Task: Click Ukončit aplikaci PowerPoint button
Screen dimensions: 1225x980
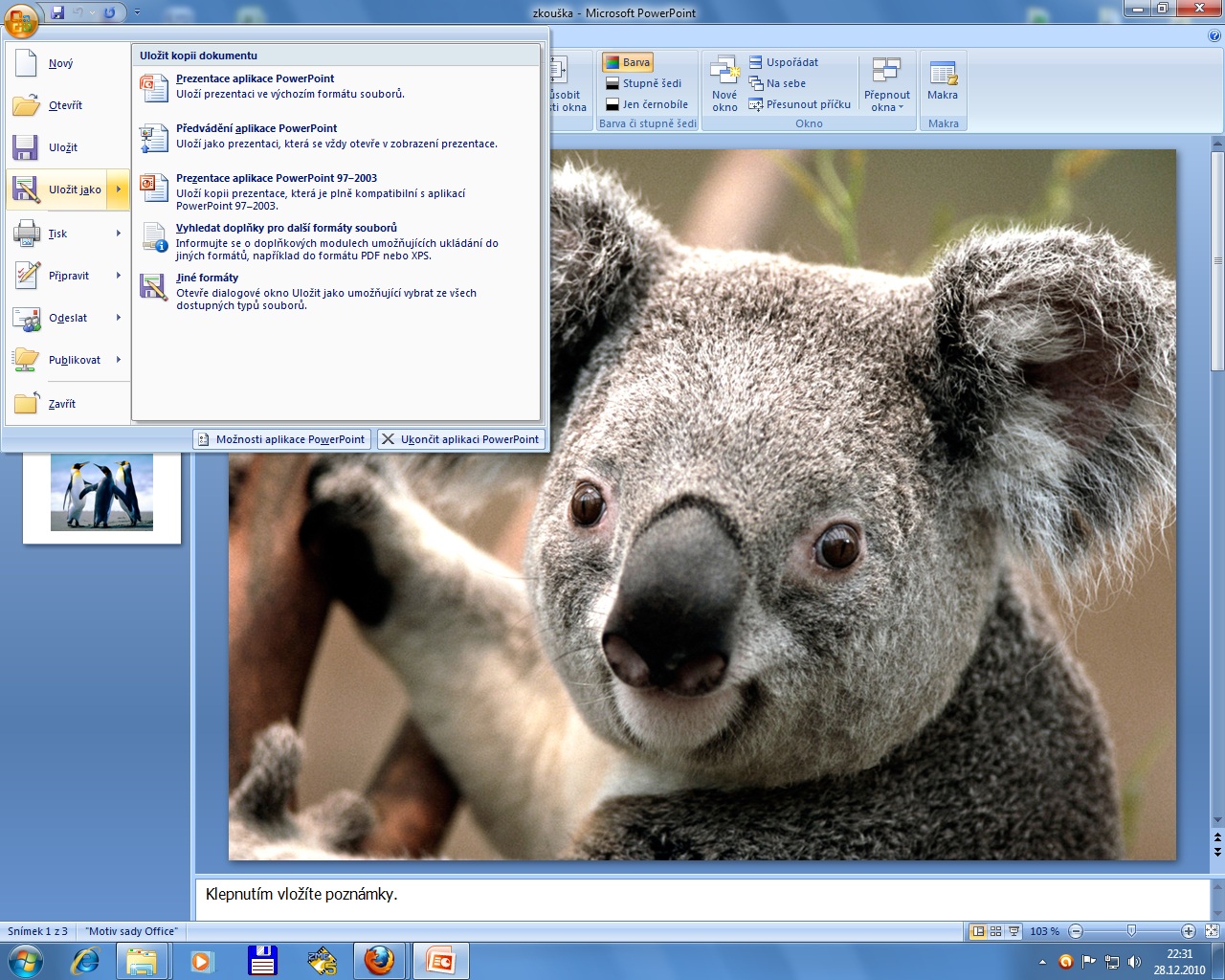Action: [x=460, y=439]
